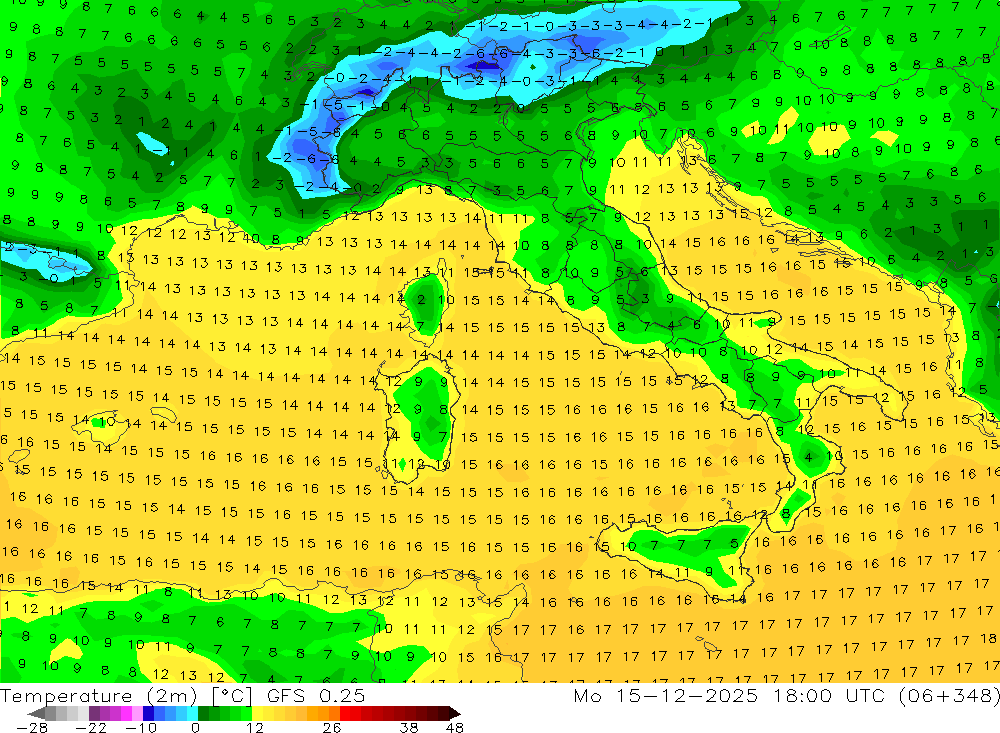The image size is (1000, 733).
Task: Click the legend label '0'
Action: (196, 728)
